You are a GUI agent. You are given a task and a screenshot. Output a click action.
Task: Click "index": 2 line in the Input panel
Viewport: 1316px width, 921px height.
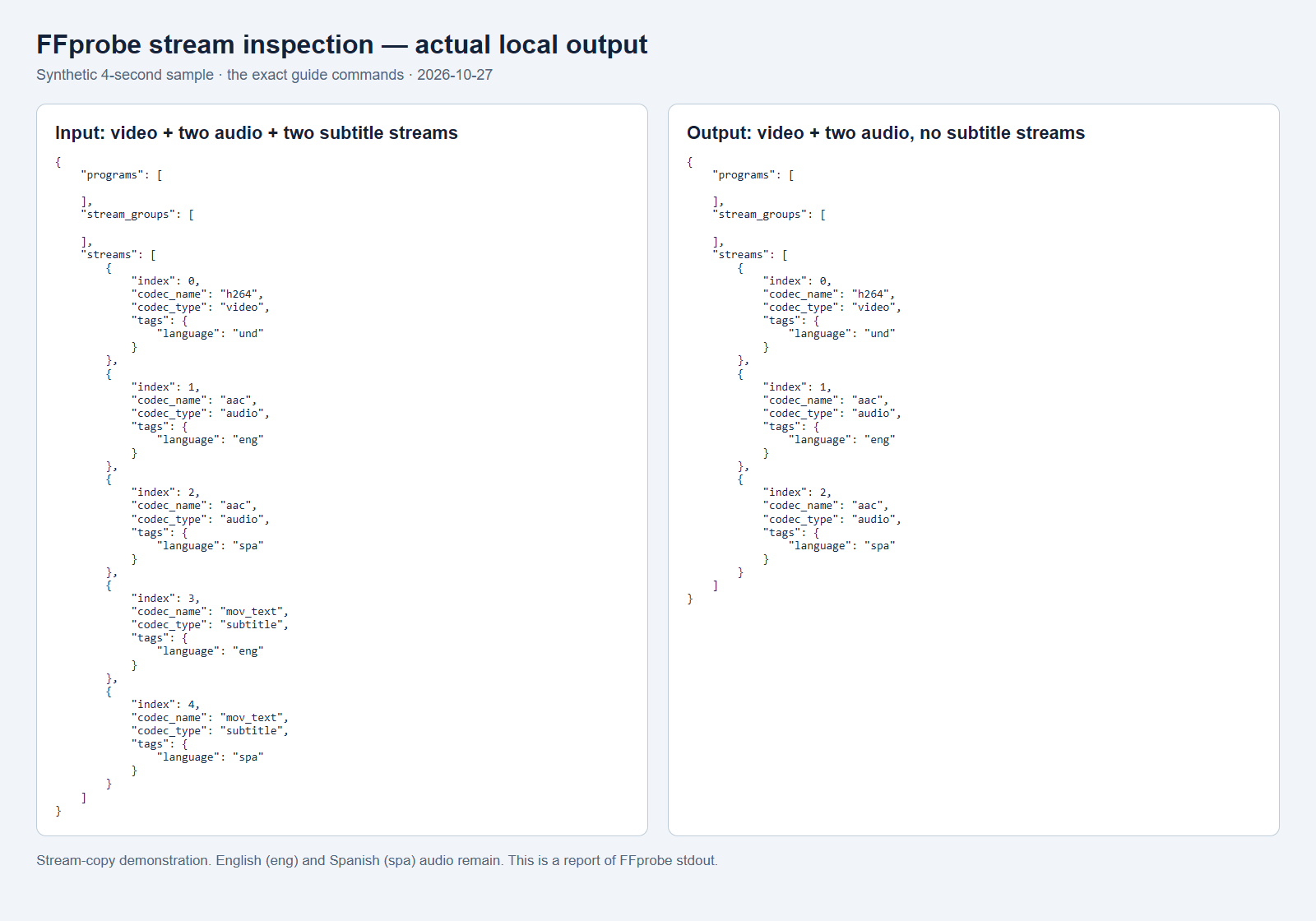tap(165, 493)
